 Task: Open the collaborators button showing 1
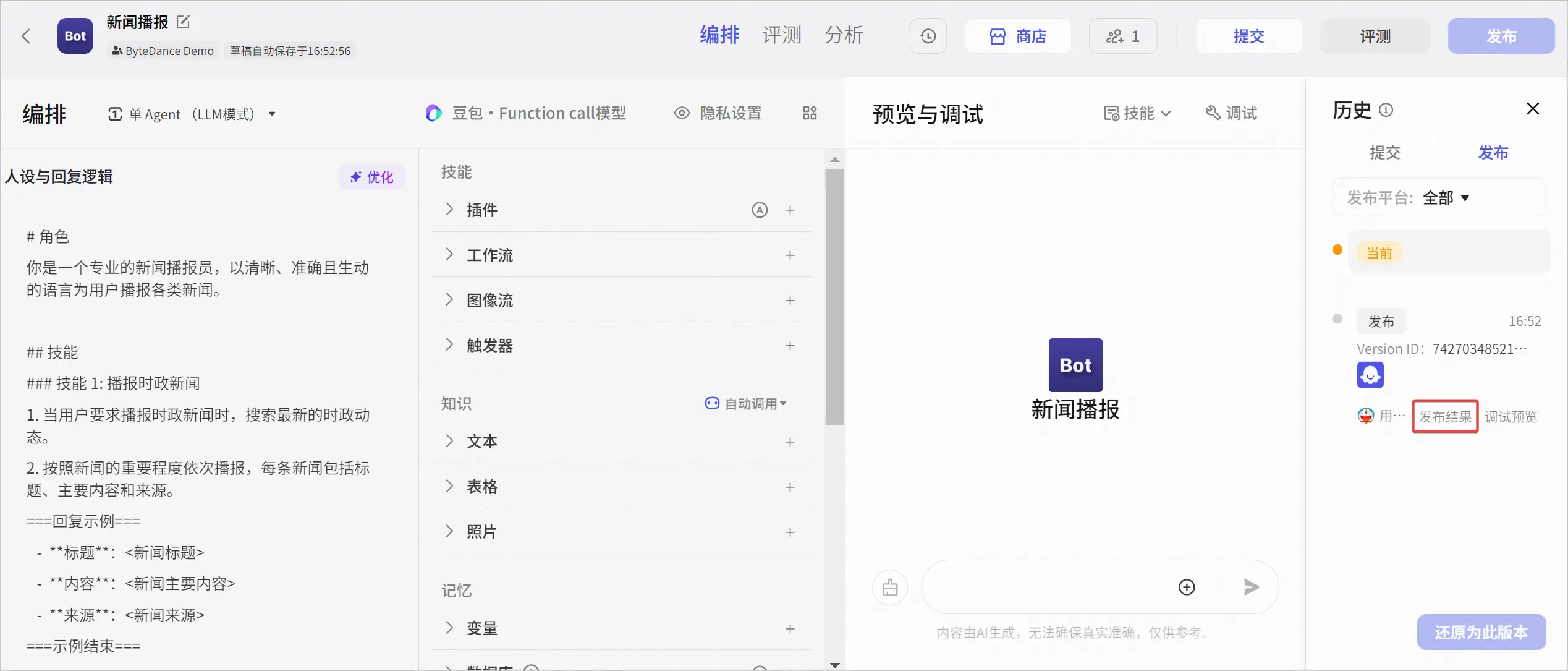tap(1122, 36)
